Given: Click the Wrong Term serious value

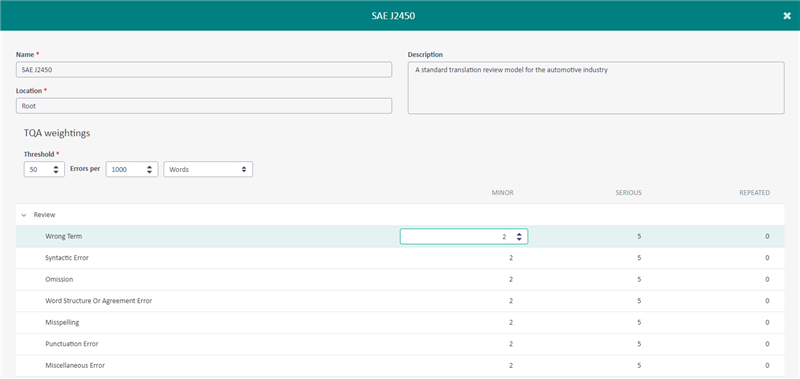Looking at the screenshot, I should point(639,237).
